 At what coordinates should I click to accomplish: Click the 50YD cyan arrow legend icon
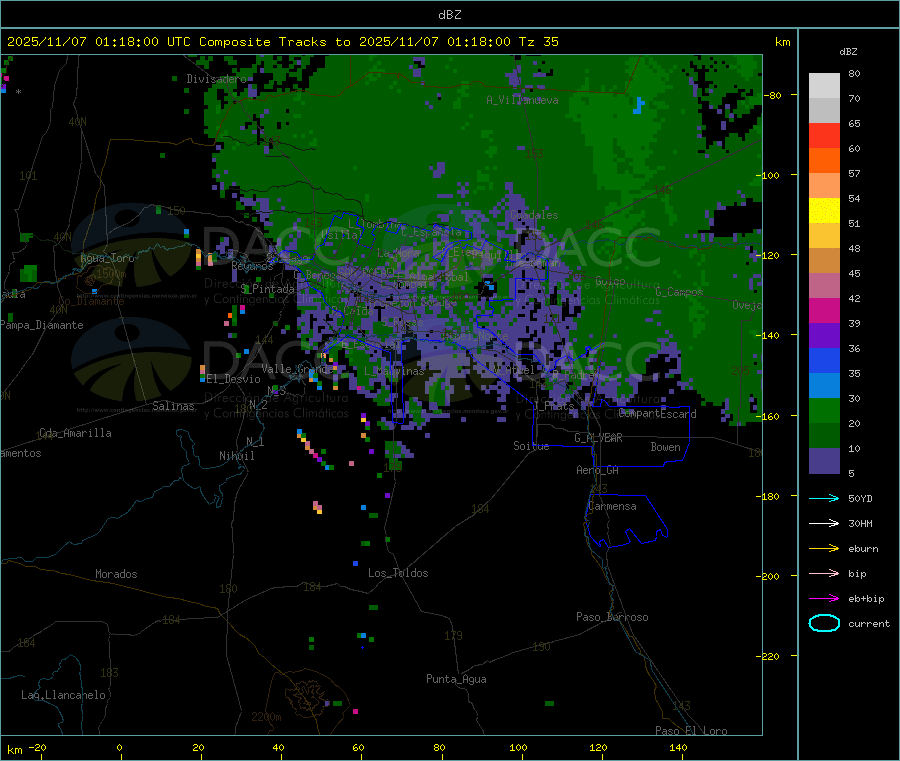click(824, 498)
